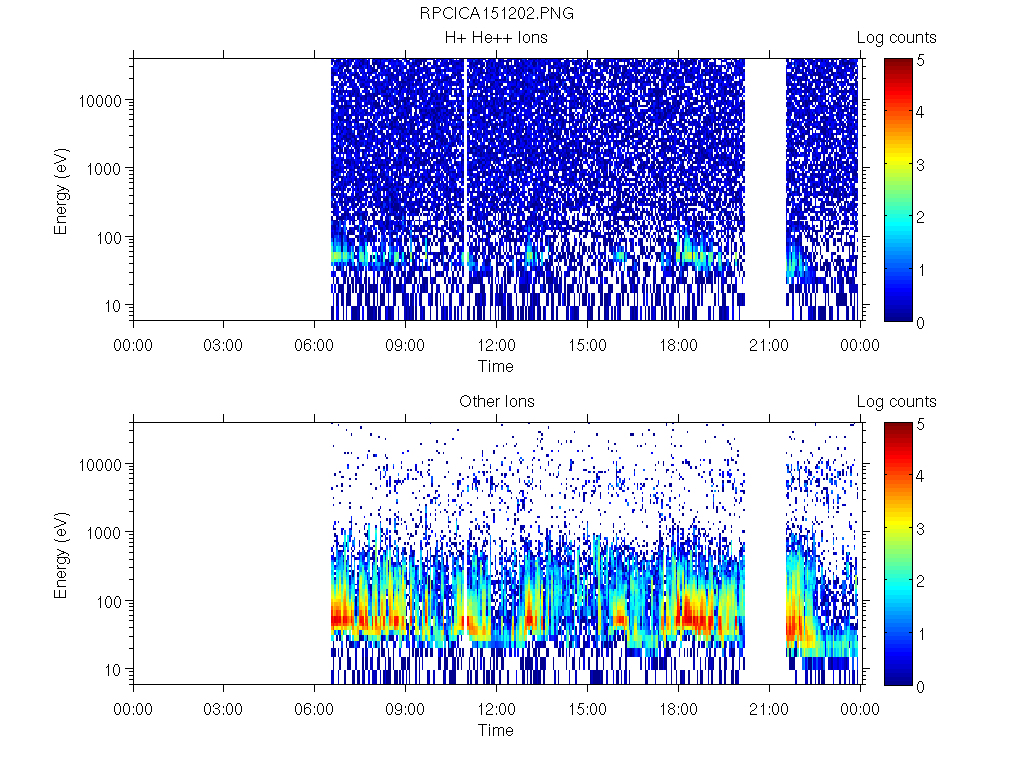Image resolution: width=1024 pixels, height=768 pixels.
Task: Click the rainbow colorbar of the Other Ions plot
Action: click(899, 554)
